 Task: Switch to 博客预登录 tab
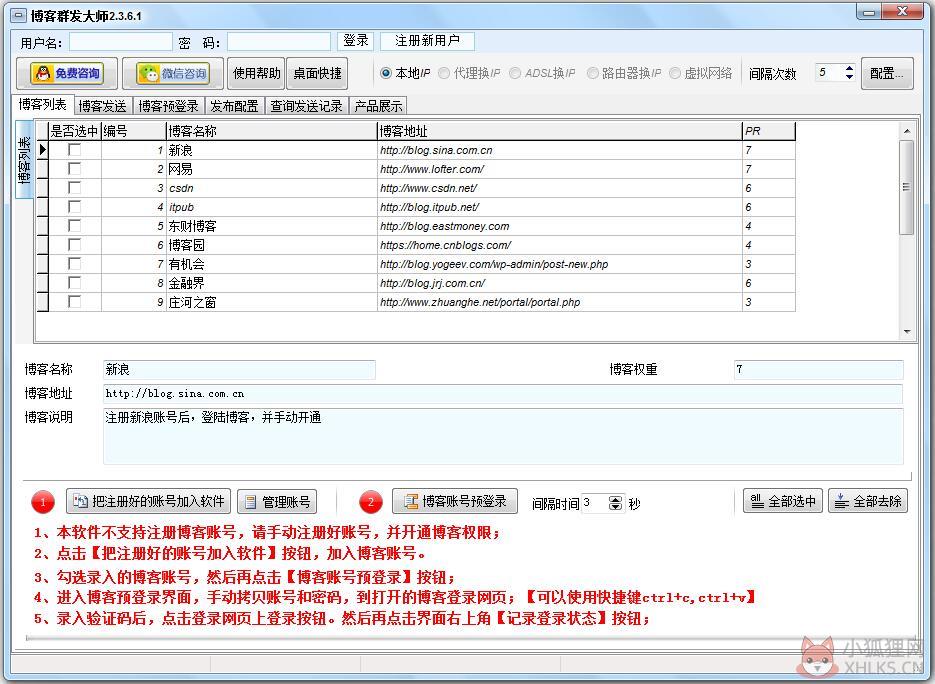tap(169, 106)
